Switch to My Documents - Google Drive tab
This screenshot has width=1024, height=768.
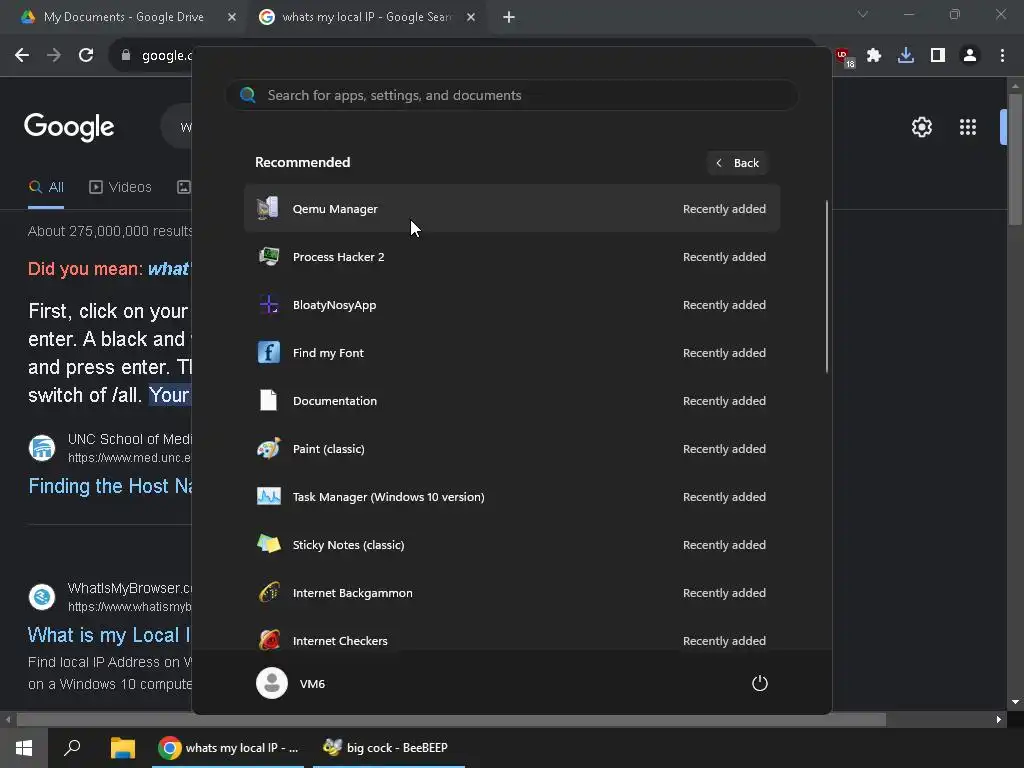coord(122,17)
